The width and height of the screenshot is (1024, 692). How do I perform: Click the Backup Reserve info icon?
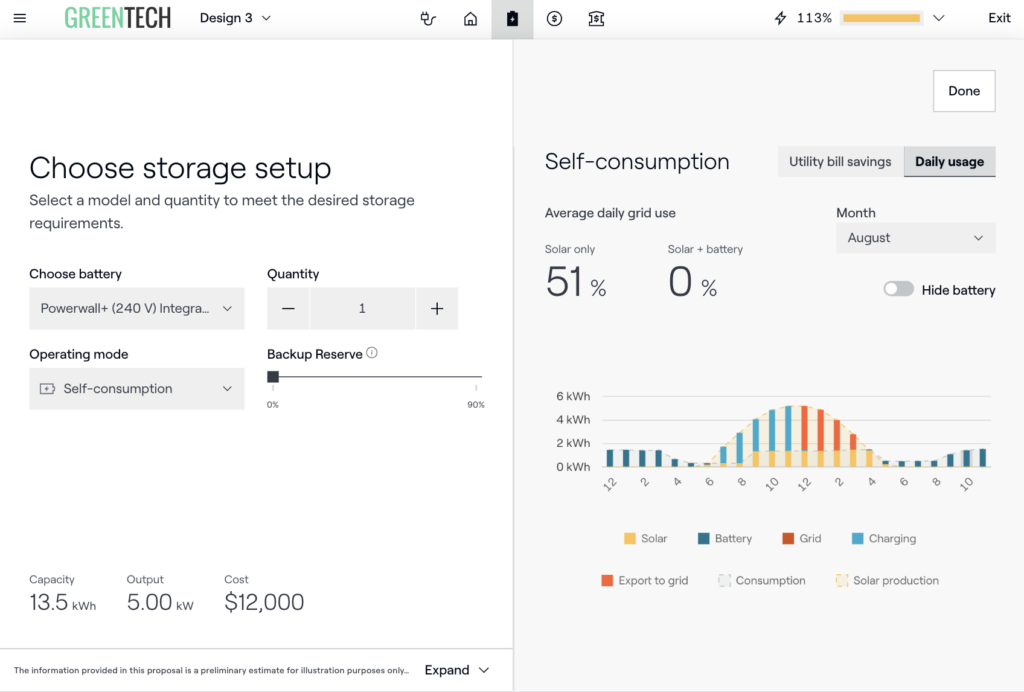(x=372, y=353)
